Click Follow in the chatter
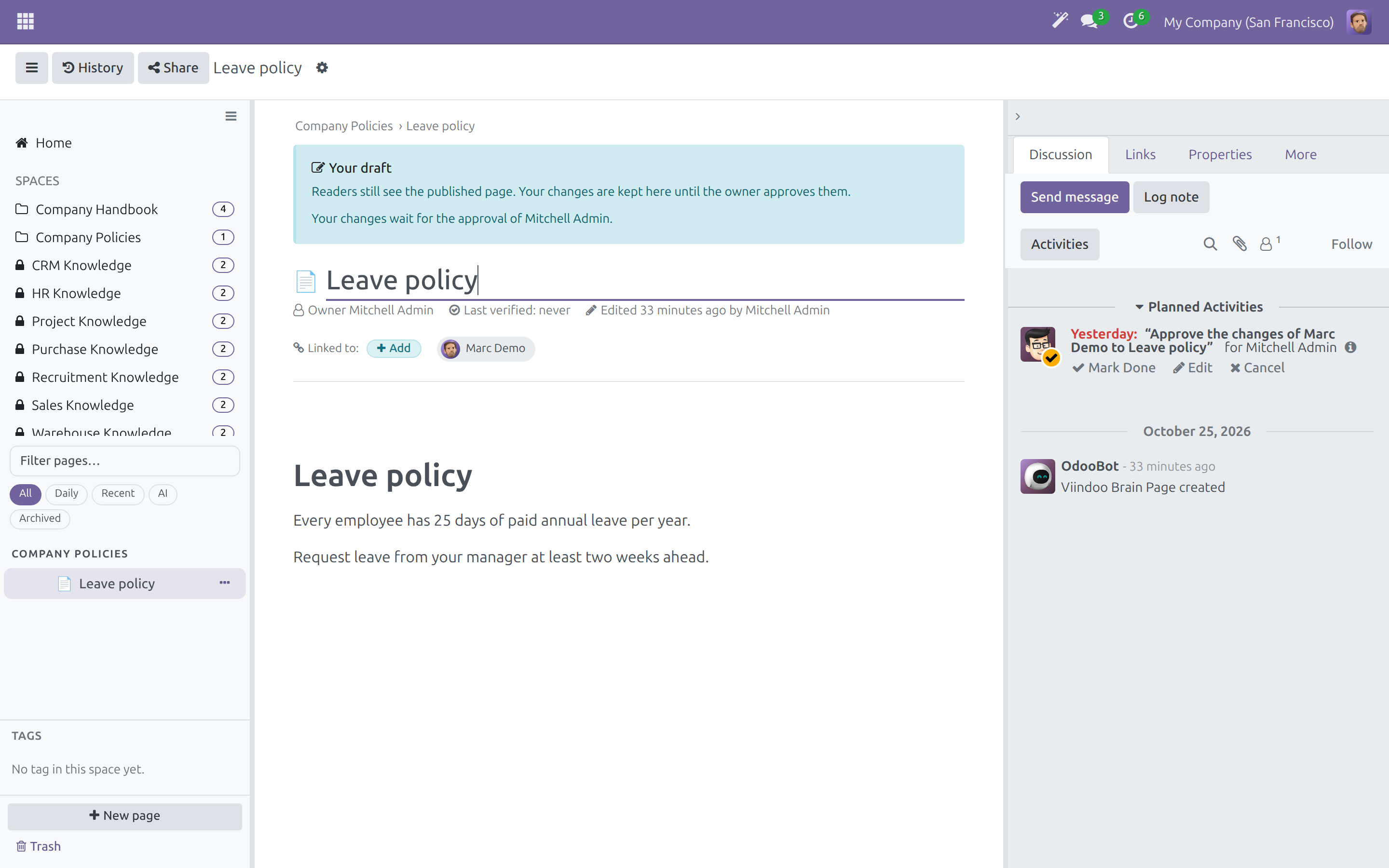The width and height of the screenshot is (1389, 868). click(x=1352, y=244)
